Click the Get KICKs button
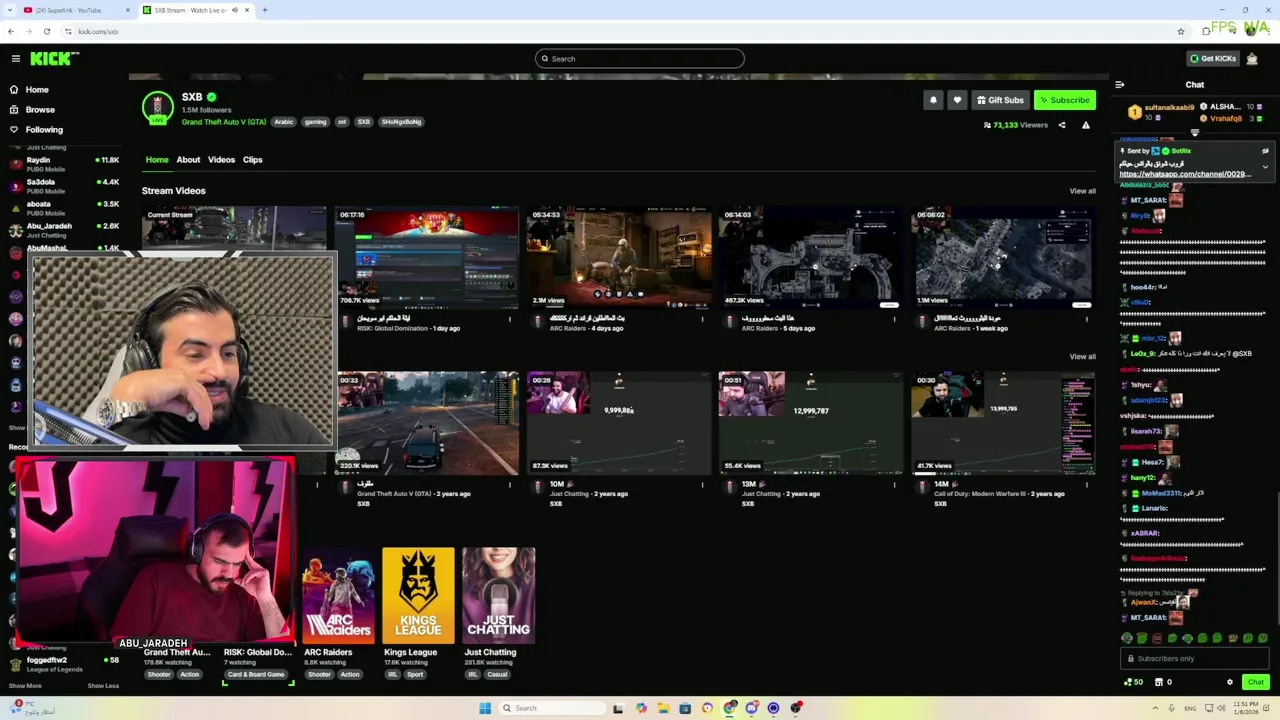The height and width of the screenshot is (720, 1280). point(1212,59)
